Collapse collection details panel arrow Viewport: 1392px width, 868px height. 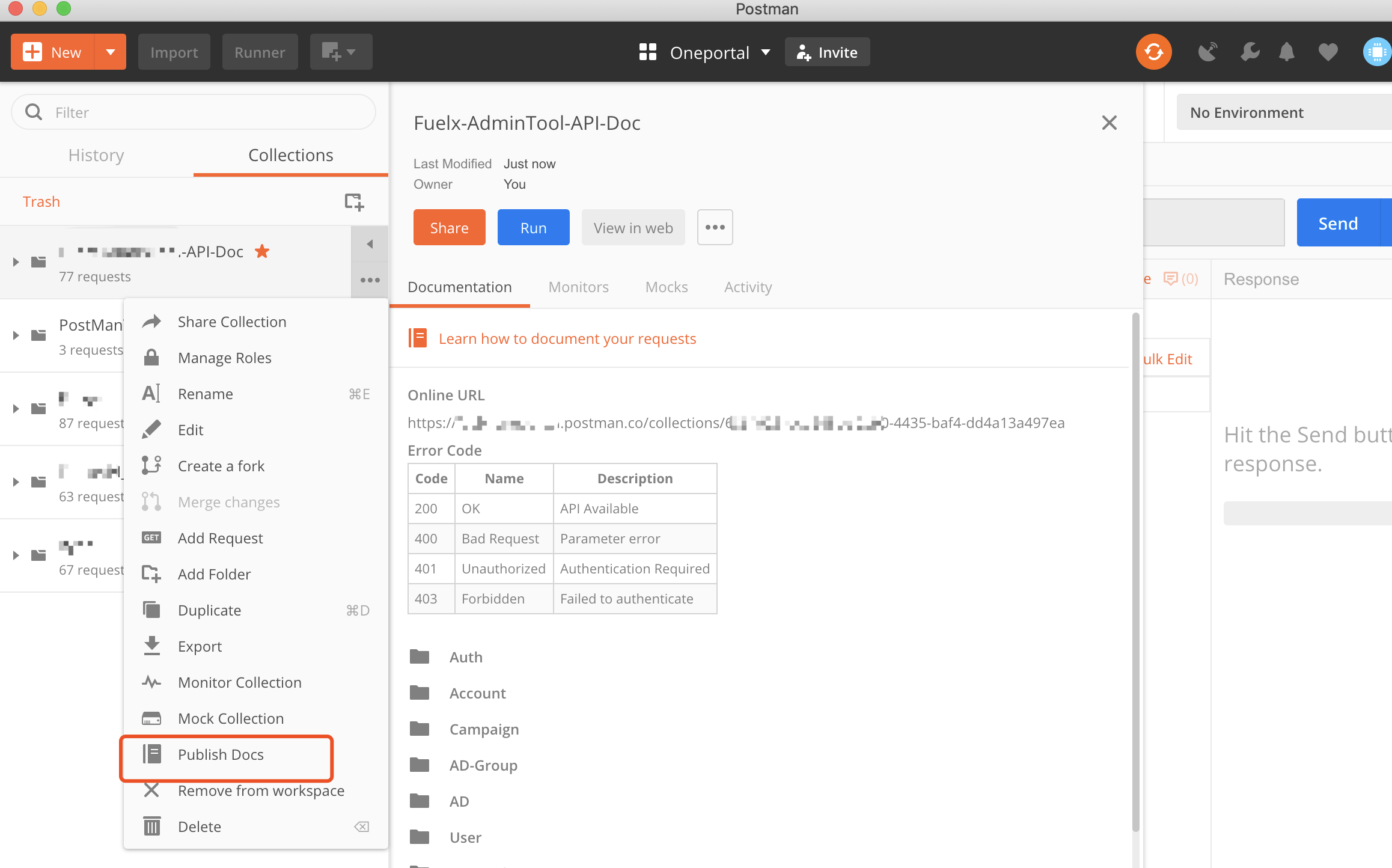point(370,244)
